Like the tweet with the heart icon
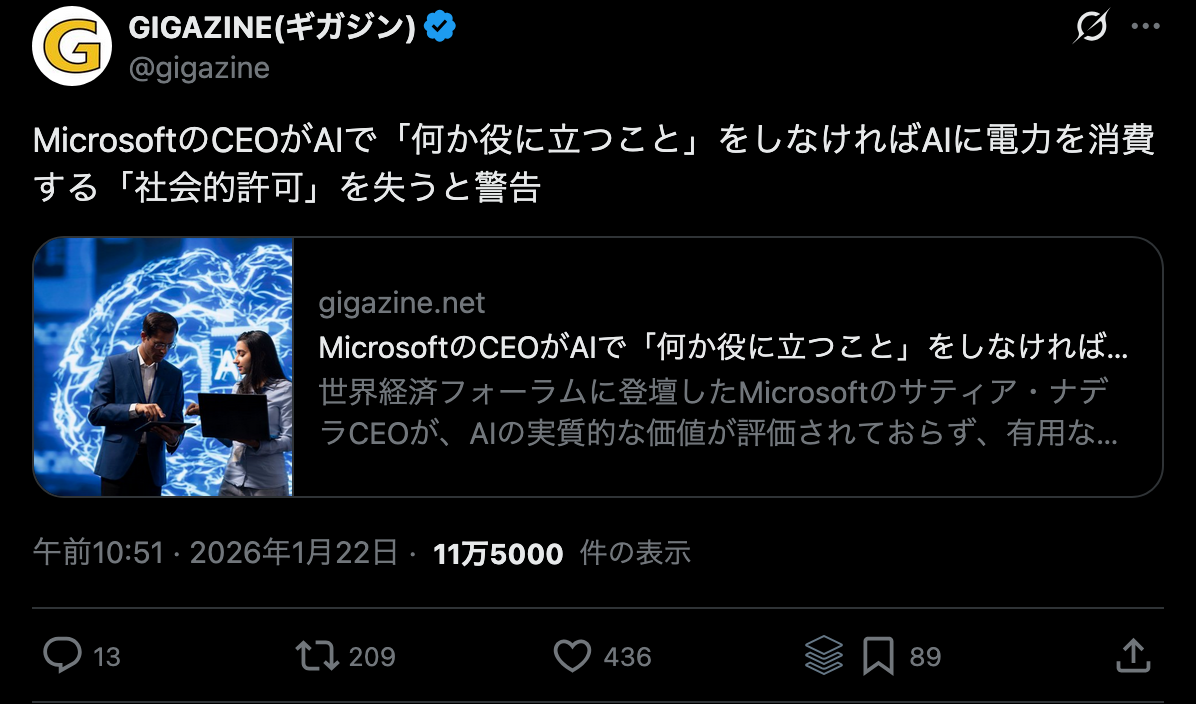 tap(573, 656)
